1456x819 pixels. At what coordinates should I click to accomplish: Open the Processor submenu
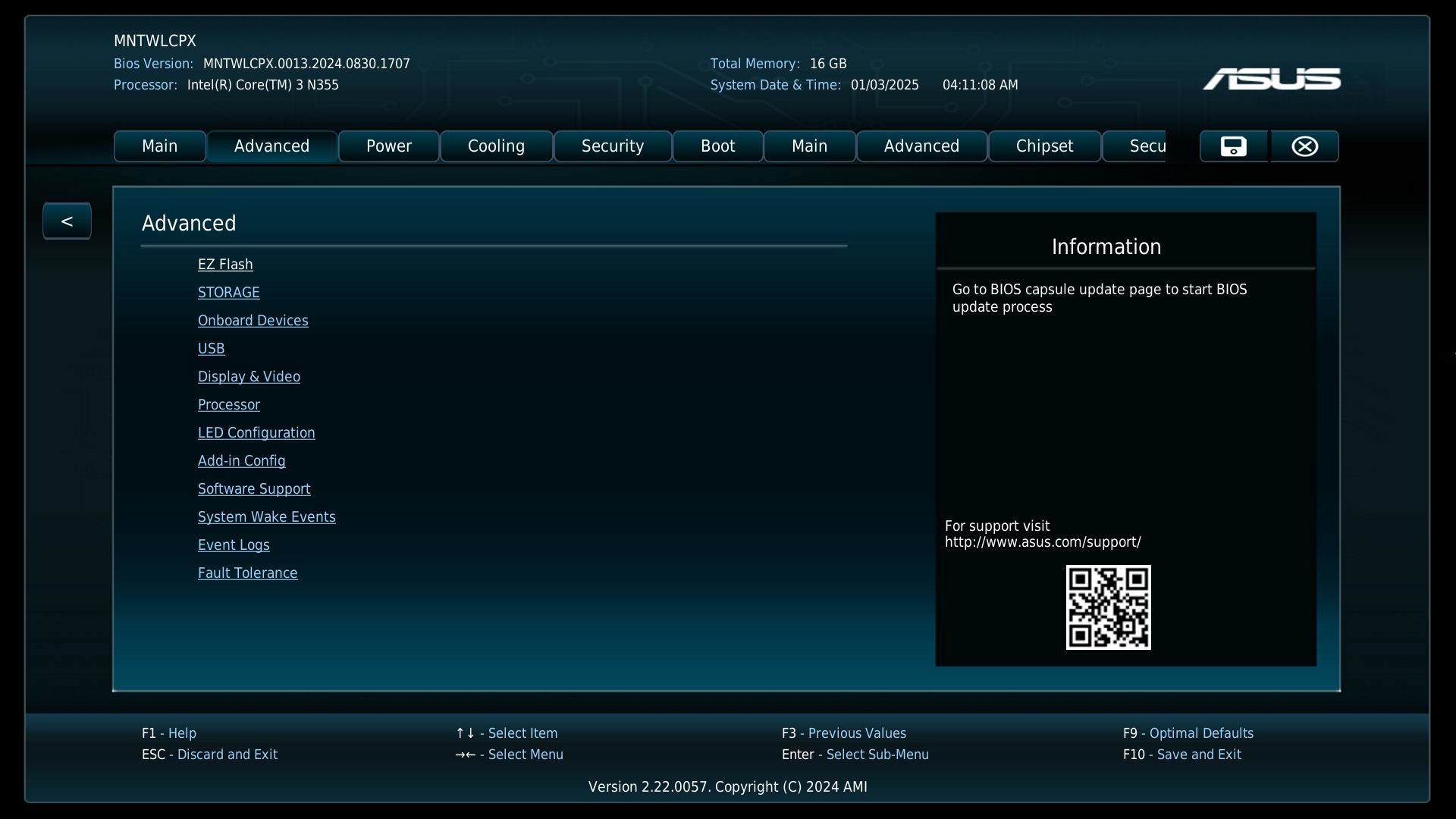228,405
